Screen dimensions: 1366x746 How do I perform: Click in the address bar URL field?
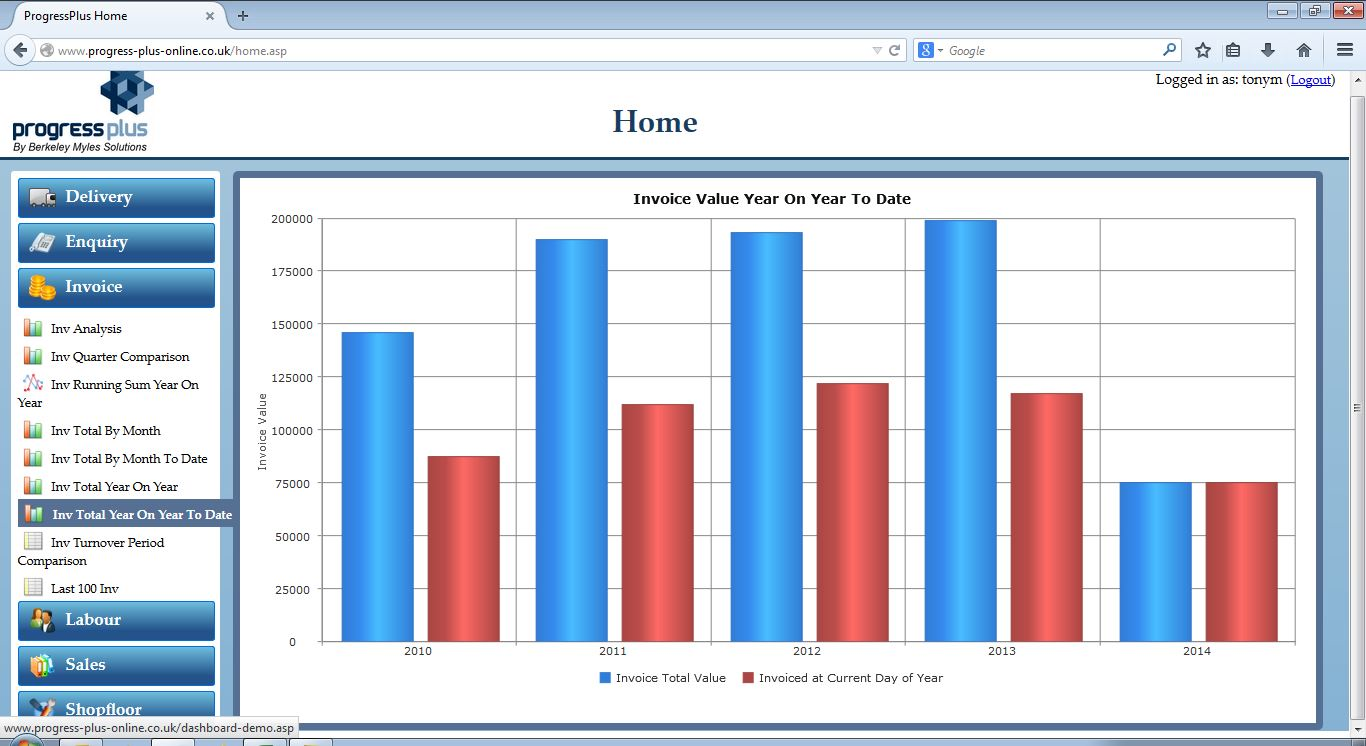click(460, 50)
